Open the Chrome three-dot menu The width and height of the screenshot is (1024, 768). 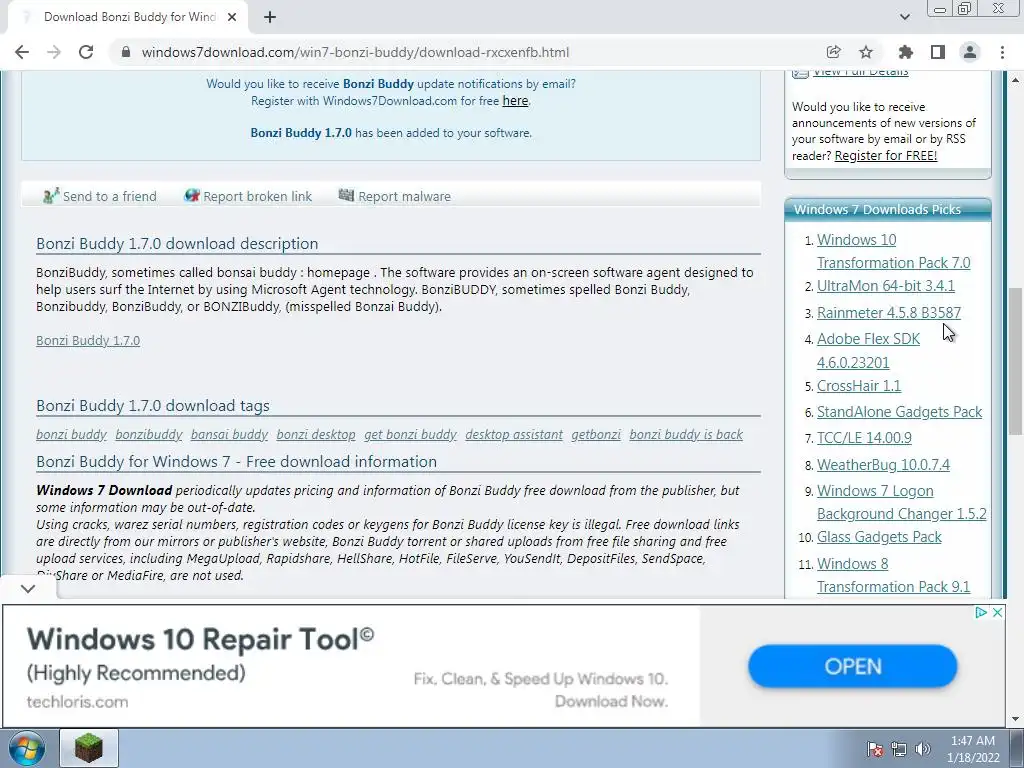[1002, 52]
